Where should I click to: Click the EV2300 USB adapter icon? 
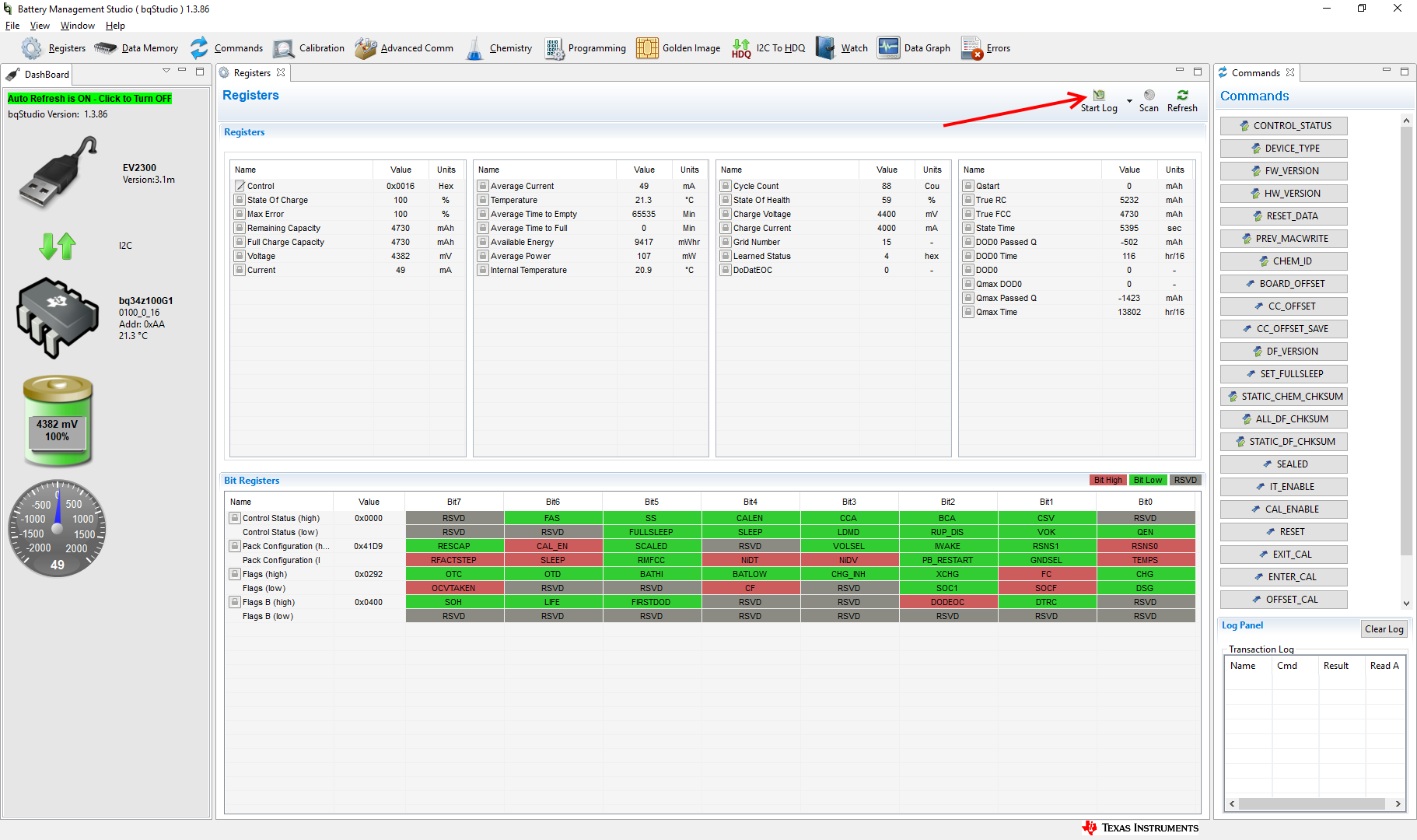pyautogui.click(x=58, y=172)
